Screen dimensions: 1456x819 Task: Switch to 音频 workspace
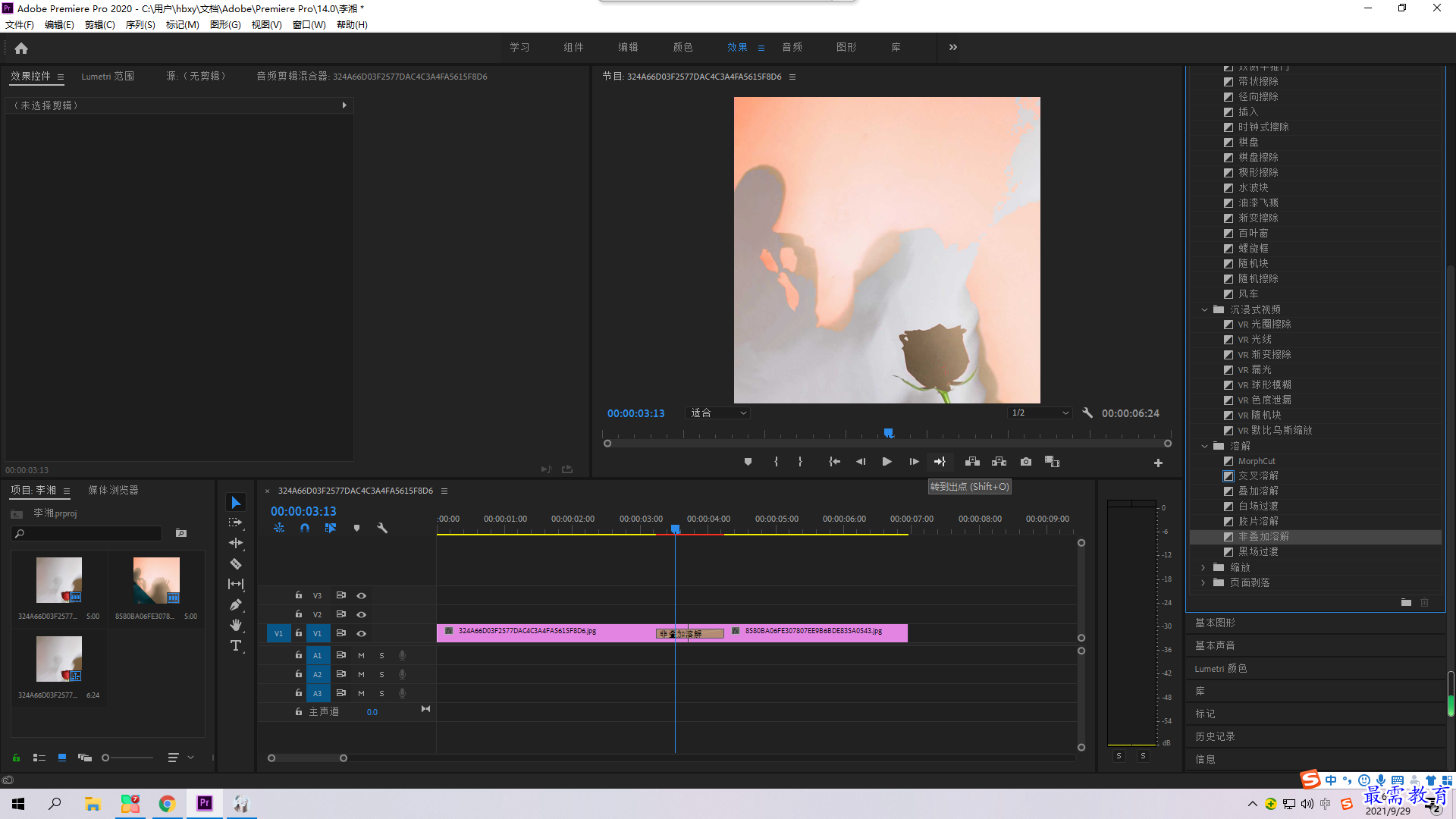coord(792,47)
